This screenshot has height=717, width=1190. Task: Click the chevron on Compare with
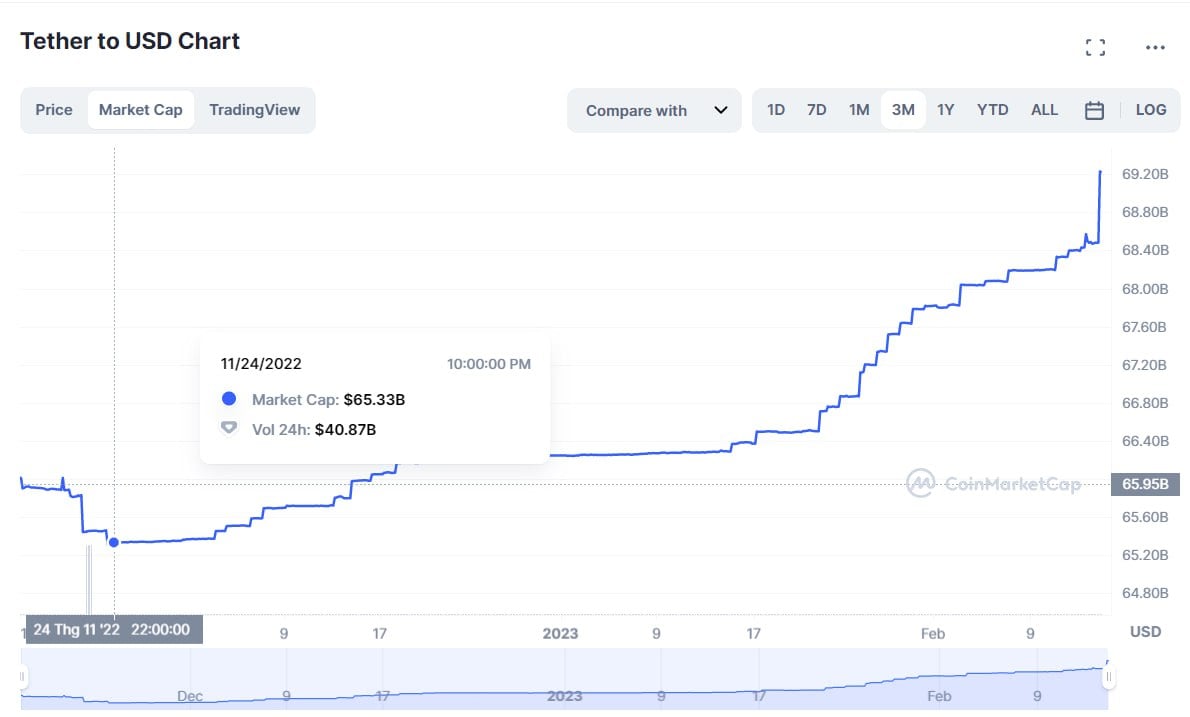722,110
